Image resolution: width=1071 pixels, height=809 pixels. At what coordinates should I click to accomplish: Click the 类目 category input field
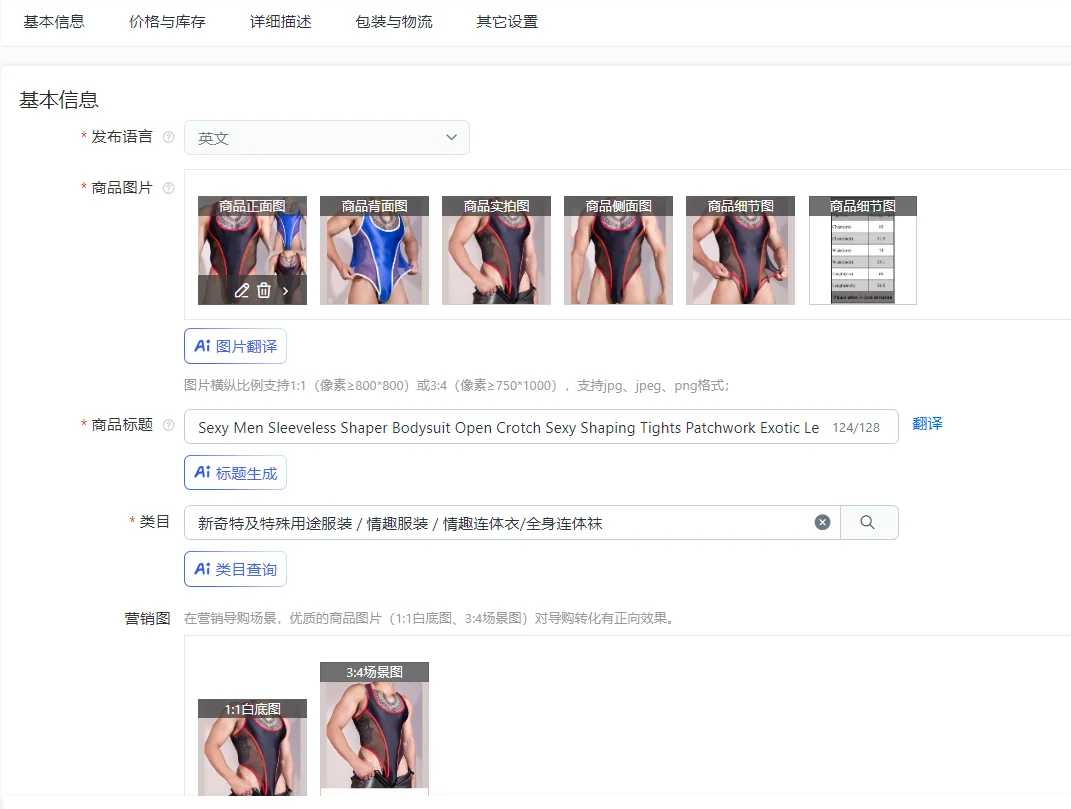point(512,523)
